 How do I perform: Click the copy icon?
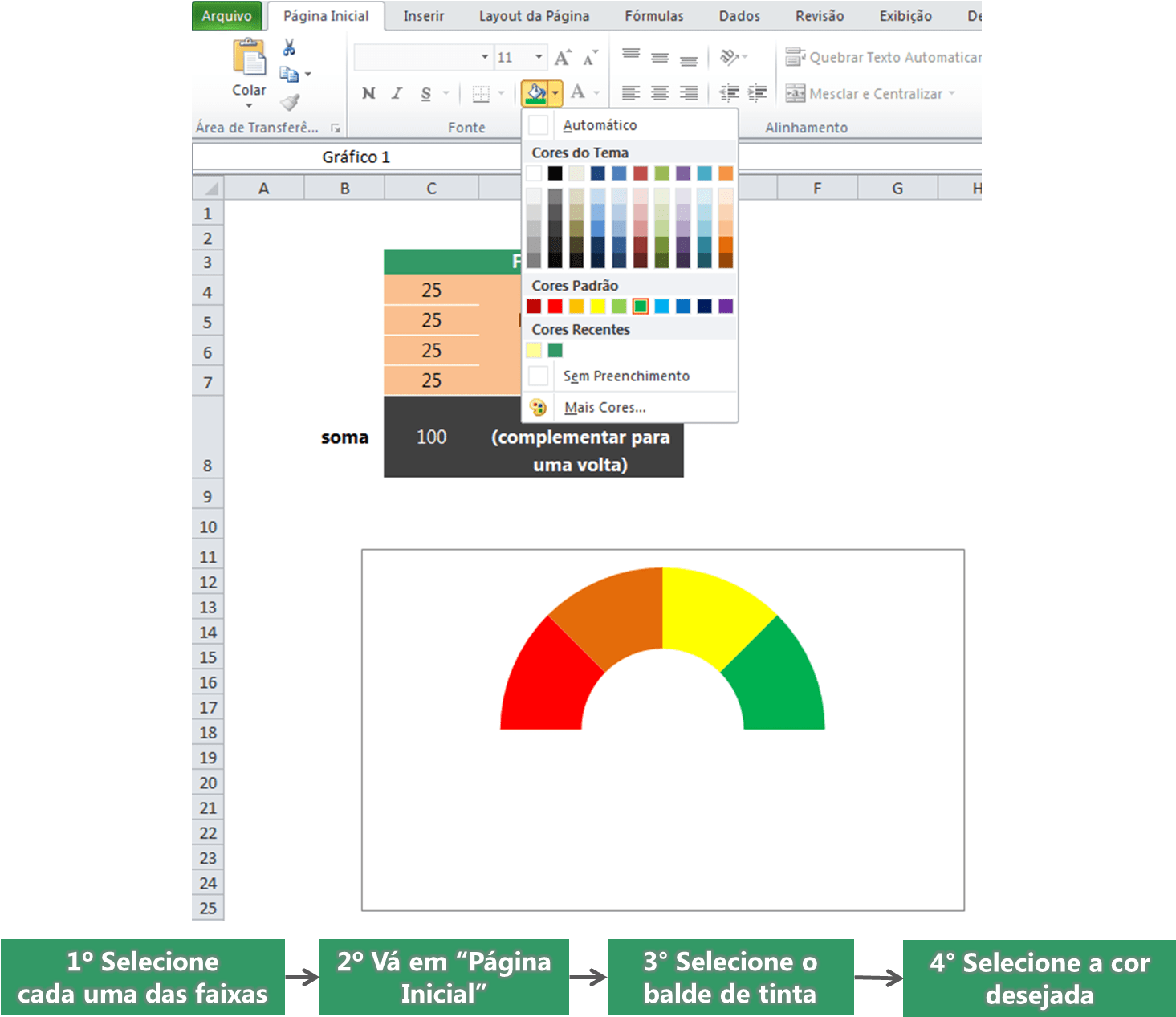289,75
